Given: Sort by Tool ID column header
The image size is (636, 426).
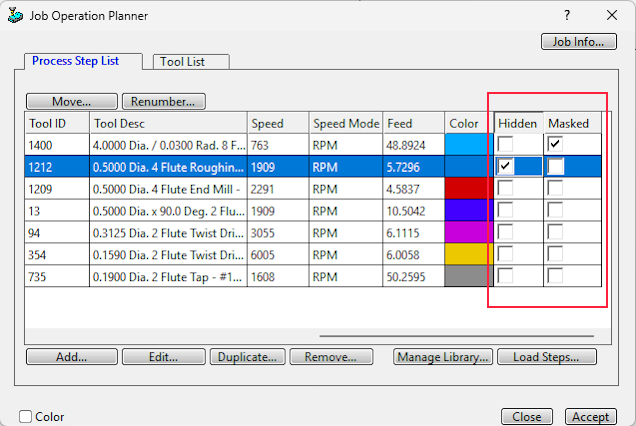Looking at the screenshot, I should point(57,123).
